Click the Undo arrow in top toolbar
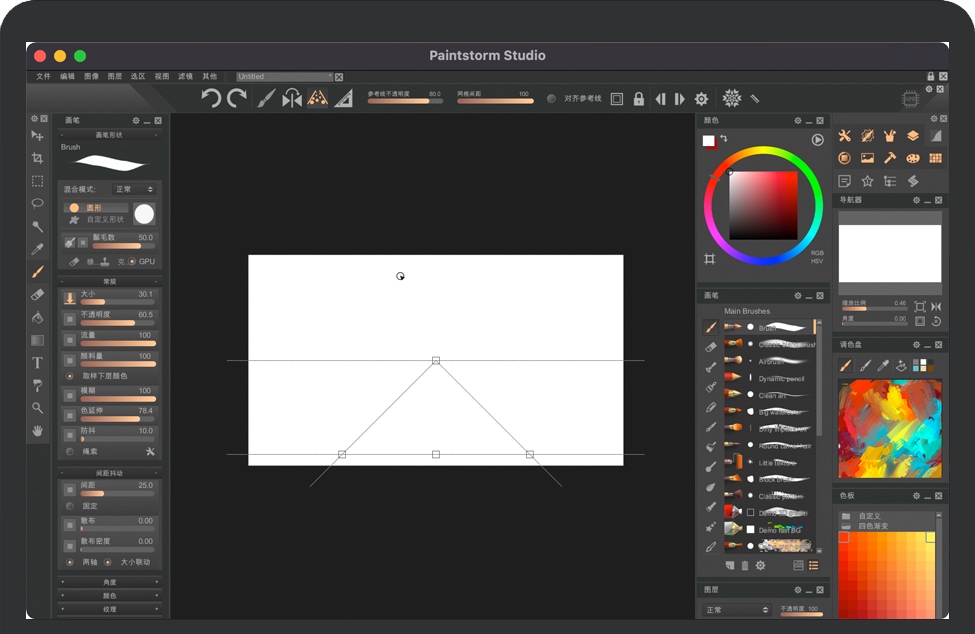The height and width of the screenshot is (634, 975). tap(210, 98)
